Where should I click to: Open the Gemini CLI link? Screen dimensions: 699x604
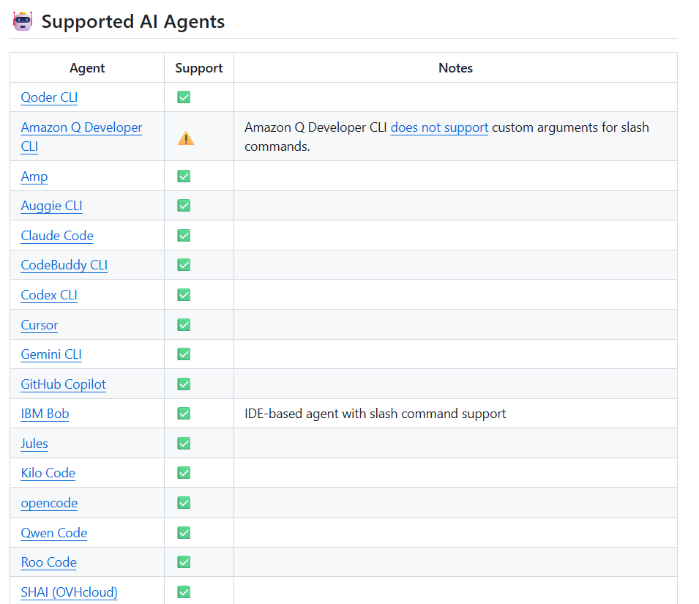pyautogui.click(x=51, y=354)
